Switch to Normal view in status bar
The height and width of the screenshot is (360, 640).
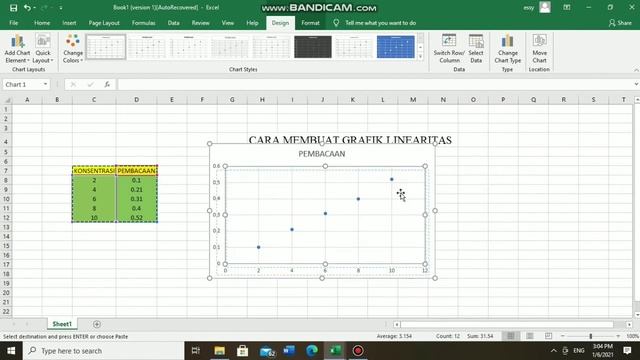pos(510,336)
